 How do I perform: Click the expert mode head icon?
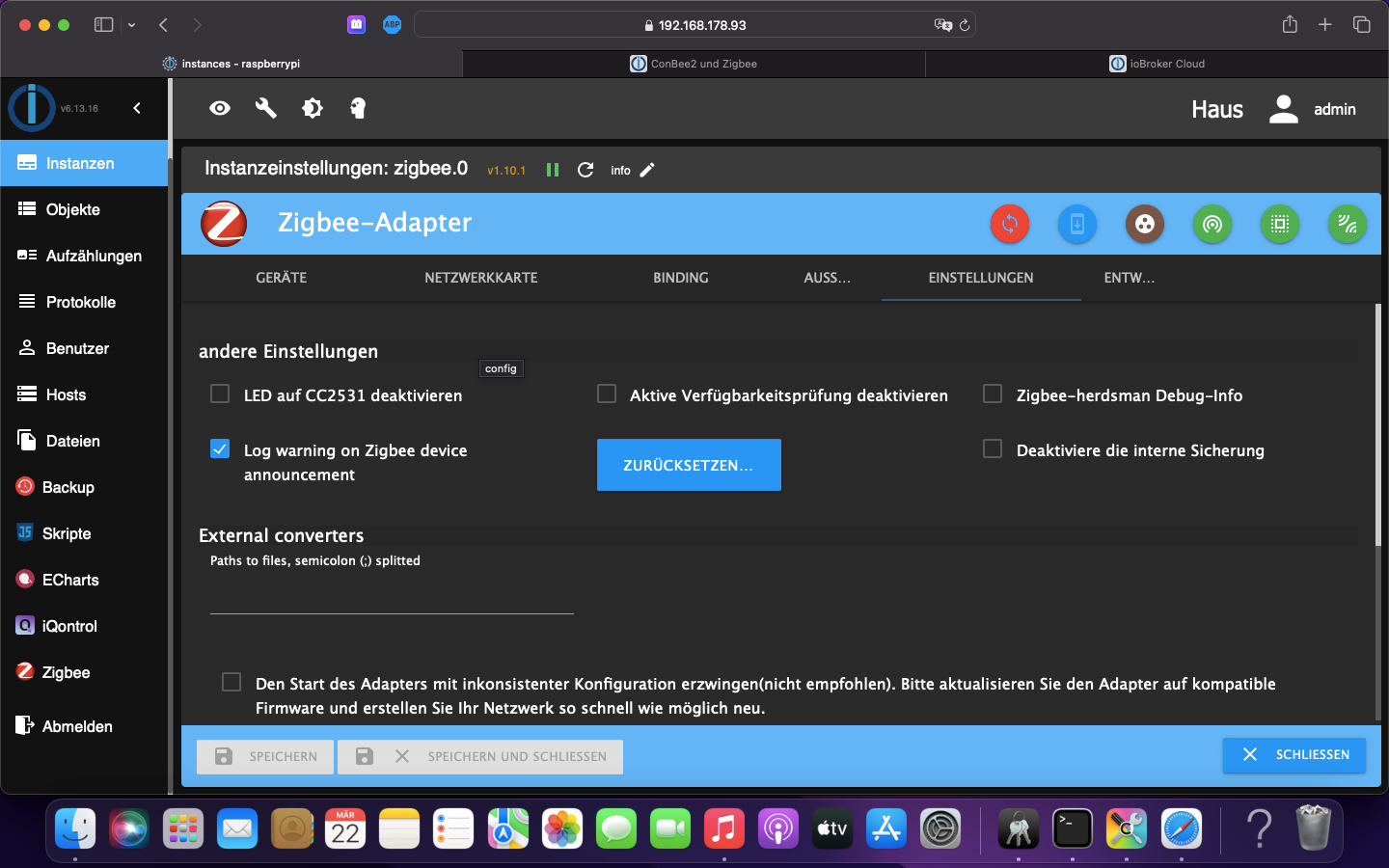click(x=358, y=108)
